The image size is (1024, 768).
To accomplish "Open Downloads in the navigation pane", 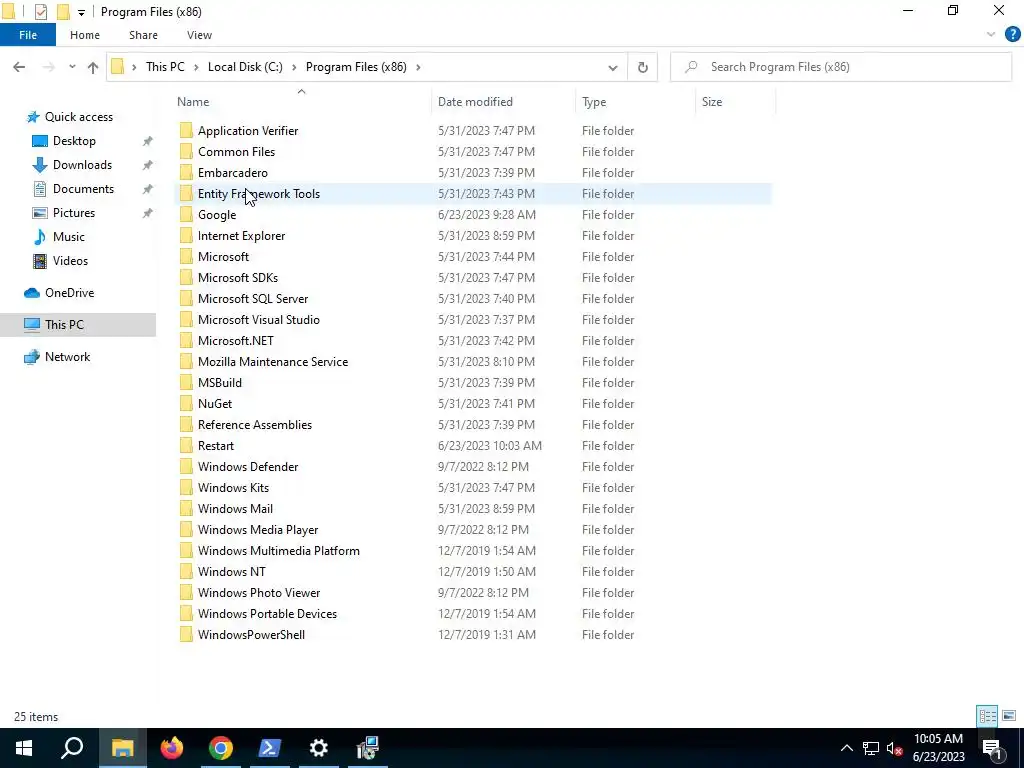I will [82, 165].
